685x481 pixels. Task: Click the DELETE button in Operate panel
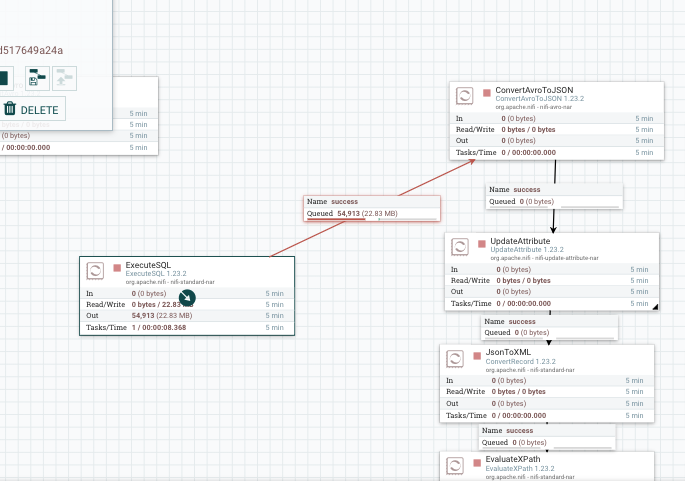31,109
